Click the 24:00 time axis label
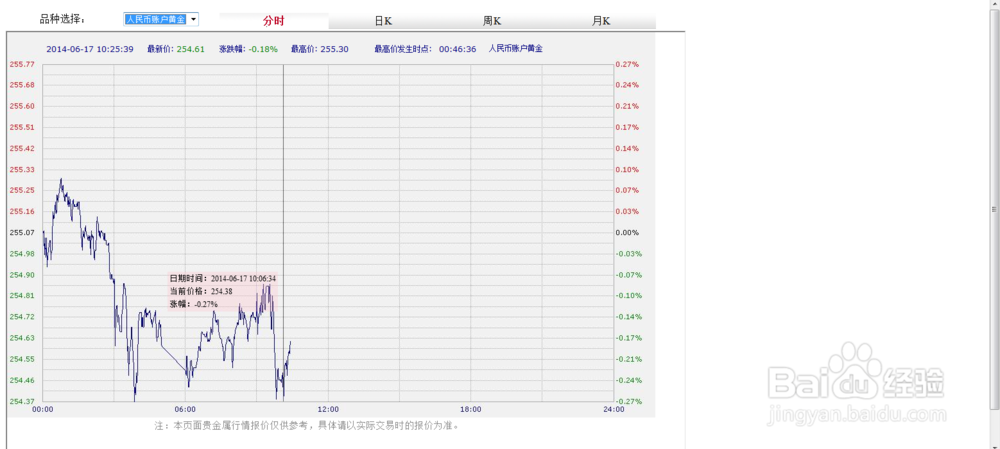The image size is (1000, 449). tap(614, 409)
